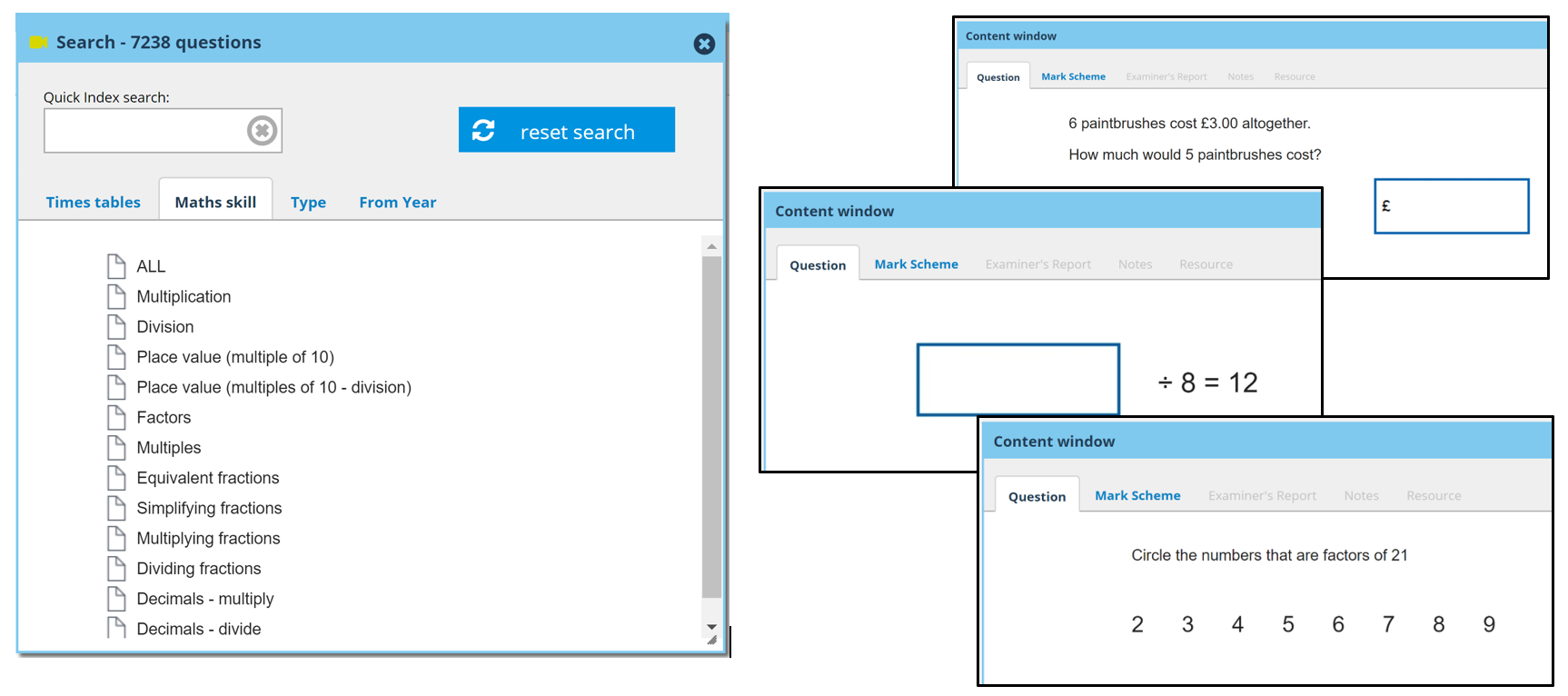Click the Dividing fractions page icon
The image size is (1568, 696).
pyautogui.click(x=116, y=569)
